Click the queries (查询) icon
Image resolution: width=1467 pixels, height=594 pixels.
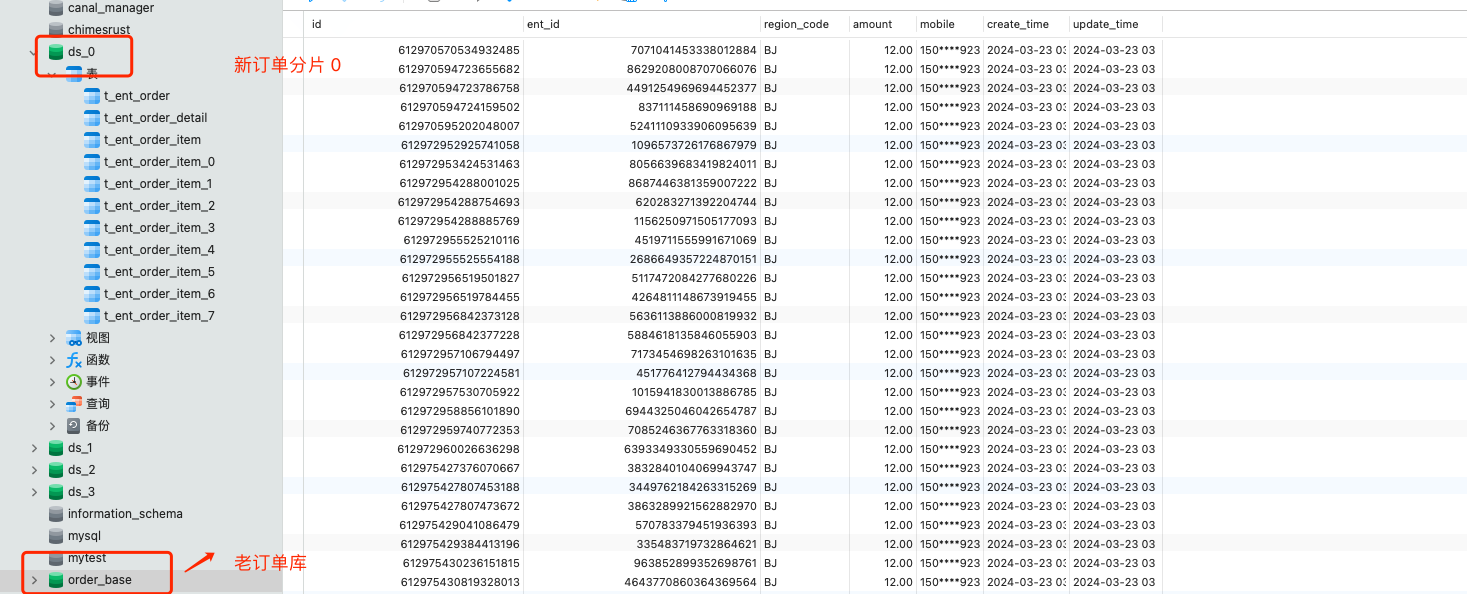point(74,404)
